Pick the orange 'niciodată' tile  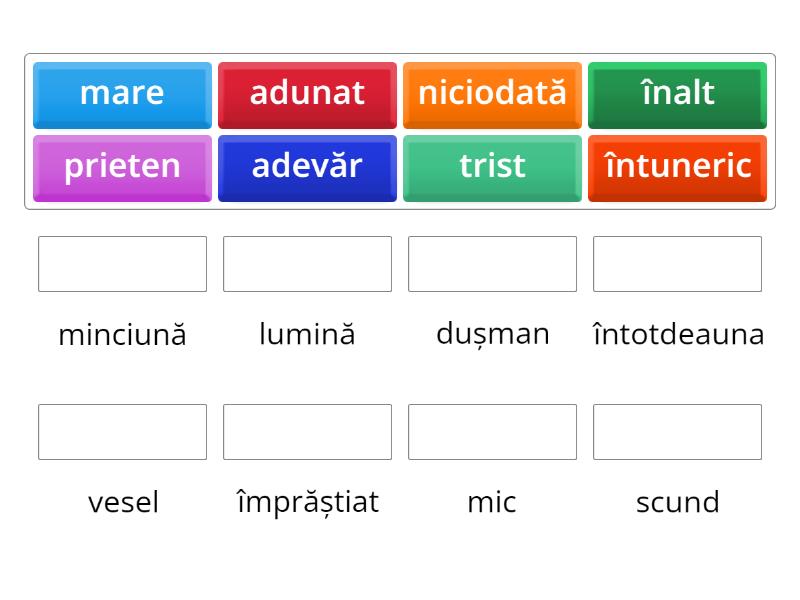(492, 95)
